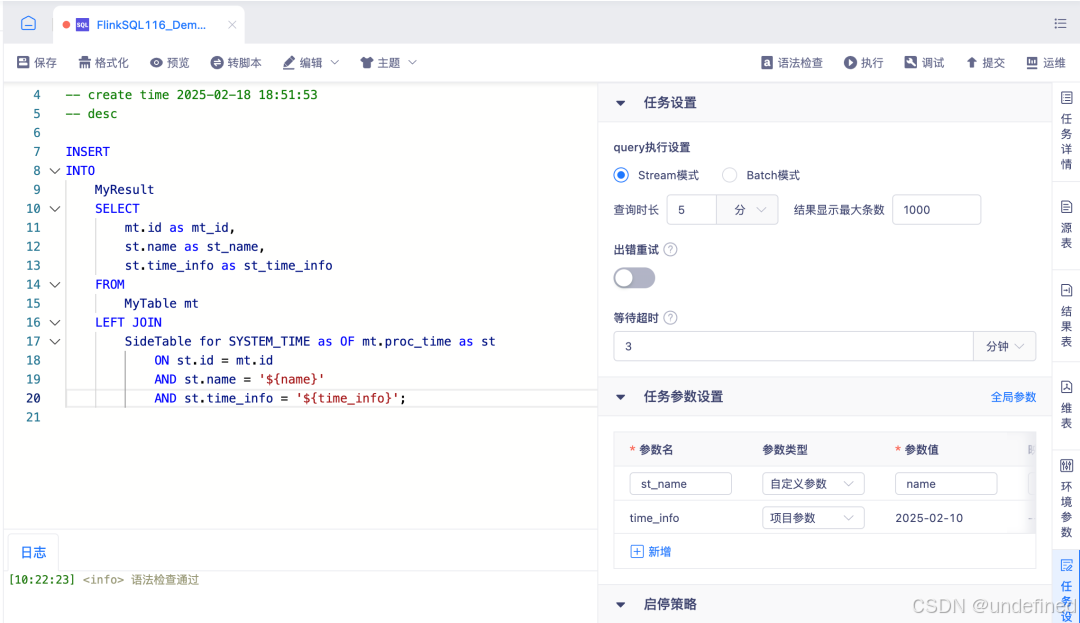Viewport: 1080px width, 623px height.
Task: Close the FlinkSQL116_Dem... tab
Action: coord(232,25)
